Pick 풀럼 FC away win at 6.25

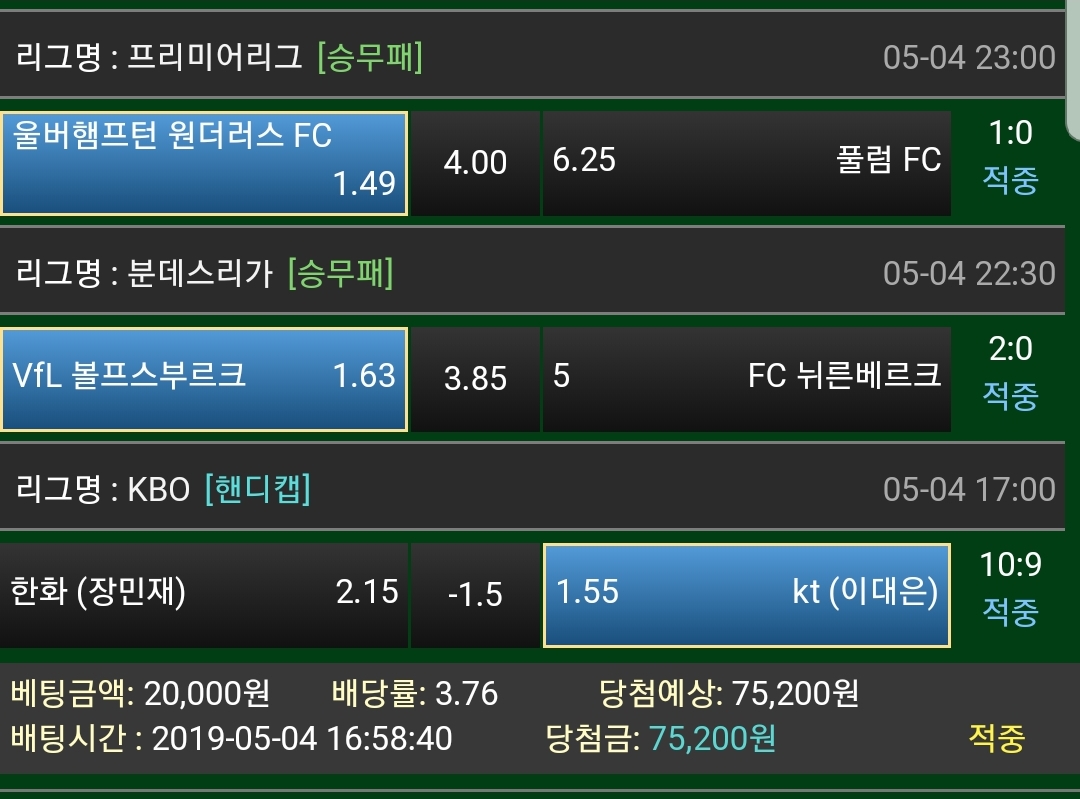[746, 163]
